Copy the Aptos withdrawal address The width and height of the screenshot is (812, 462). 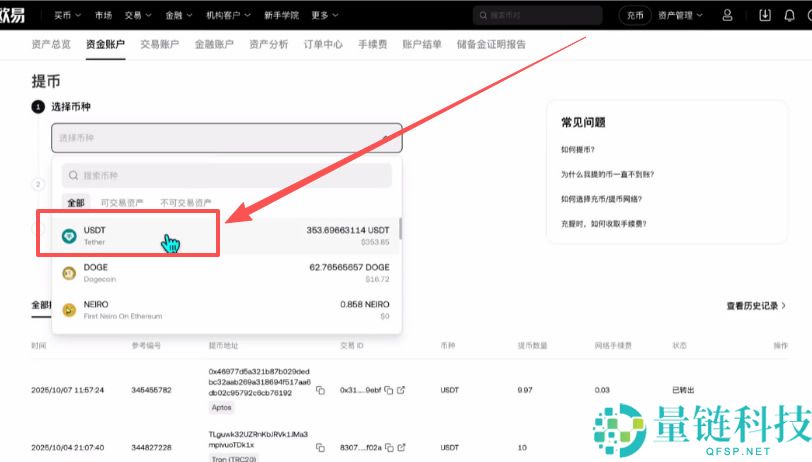coord(320,390)
